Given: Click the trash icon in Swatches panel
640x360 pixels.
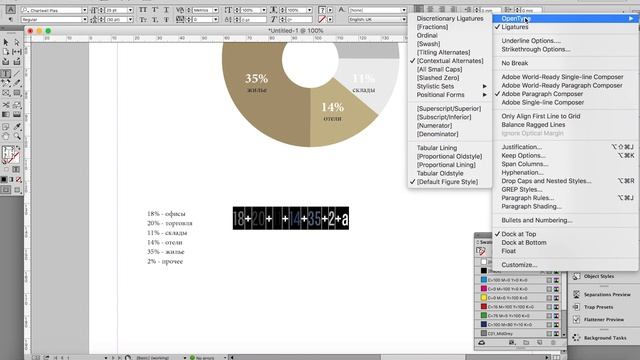Looking at the screenshot, I should [553, 343].
